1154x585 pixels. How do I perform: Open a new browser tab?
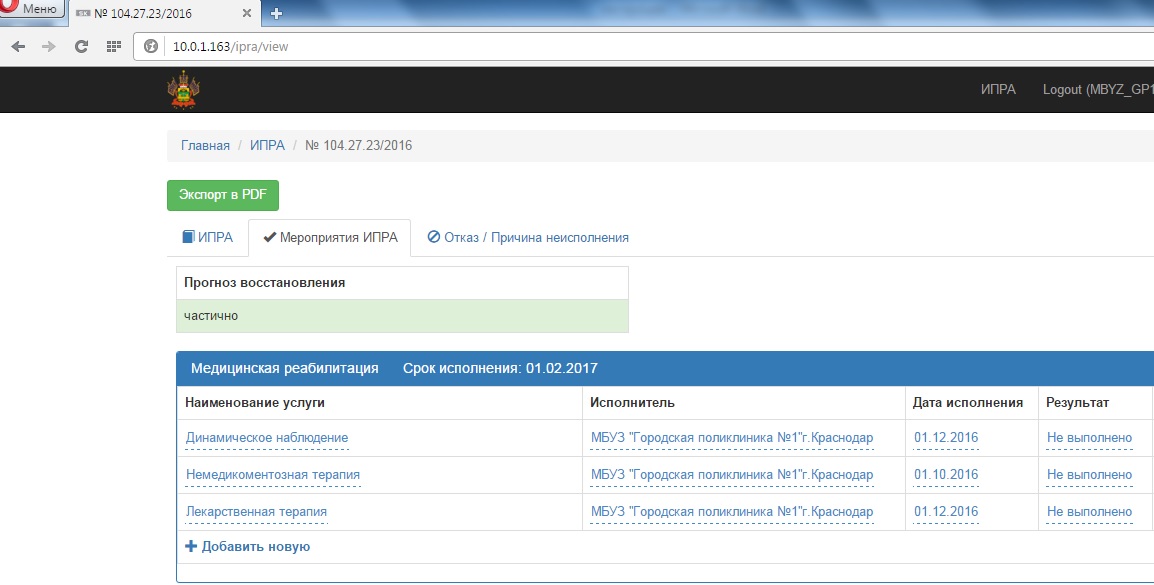tap(276, 13)
